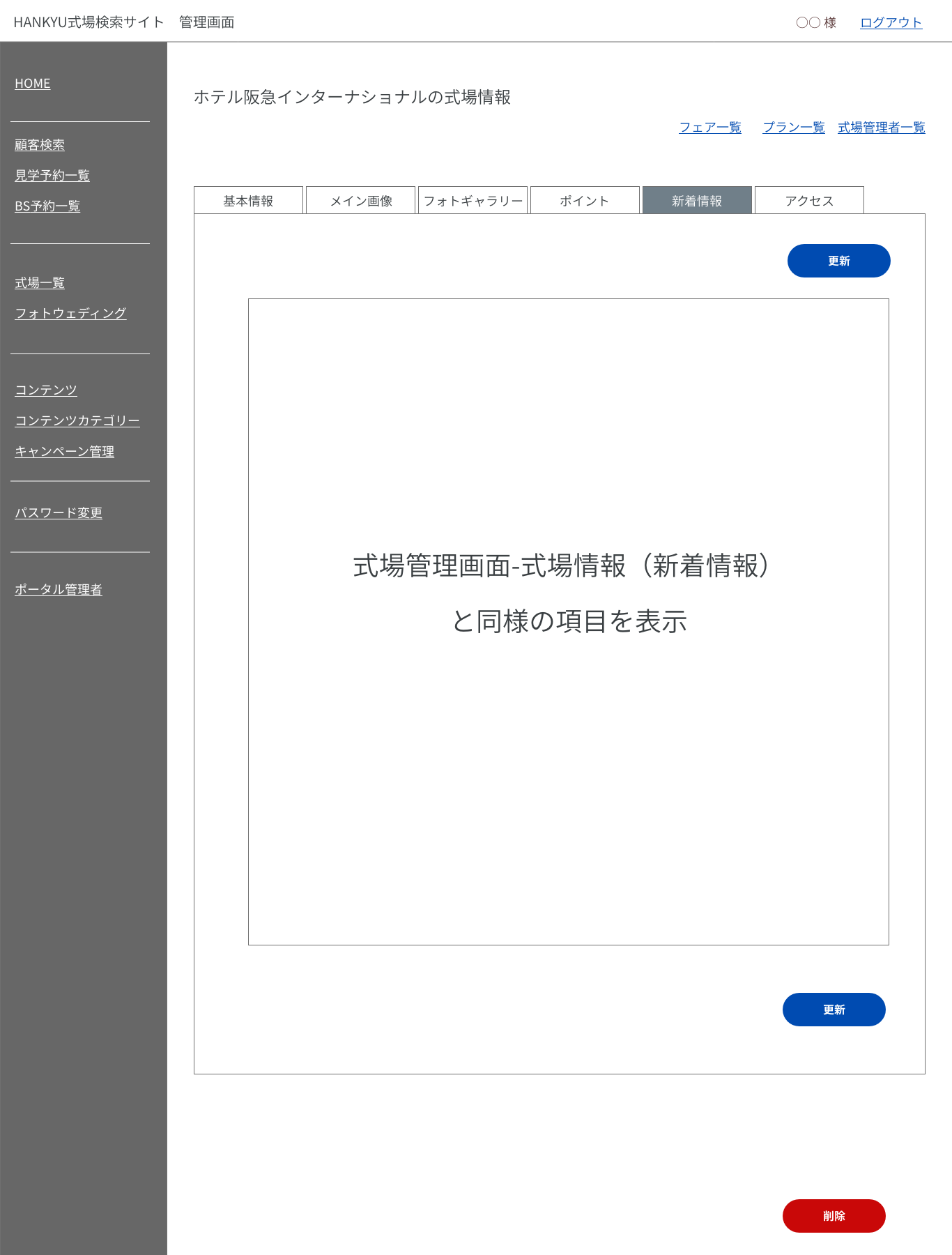Open the 見学予約一覧 page

[x=52, y=176]
